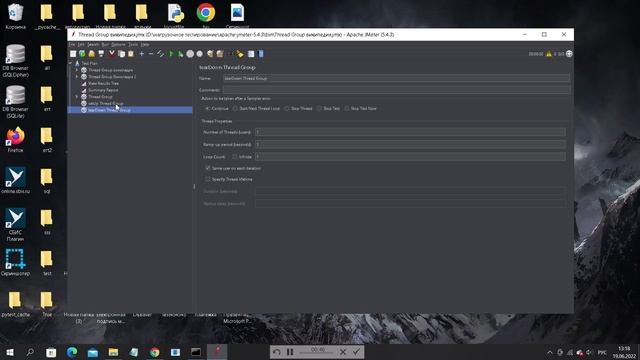Expand the plain Thread Group tree node

pyautogui.click(x=77, y=97)
